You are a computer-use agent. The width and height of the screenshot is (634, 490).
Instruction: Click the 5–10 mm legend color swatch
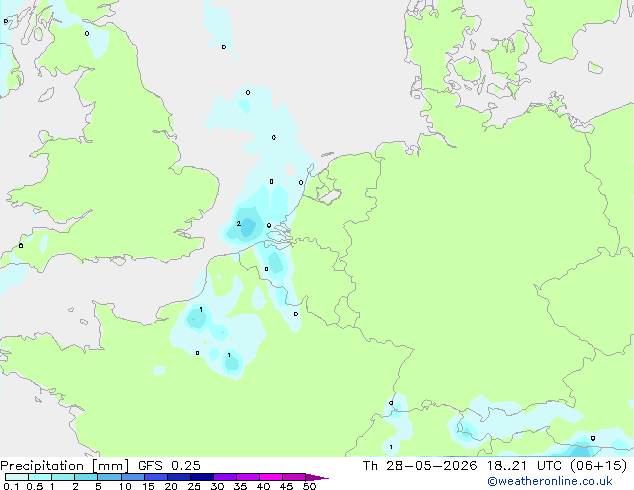click(x=109, y=477)
